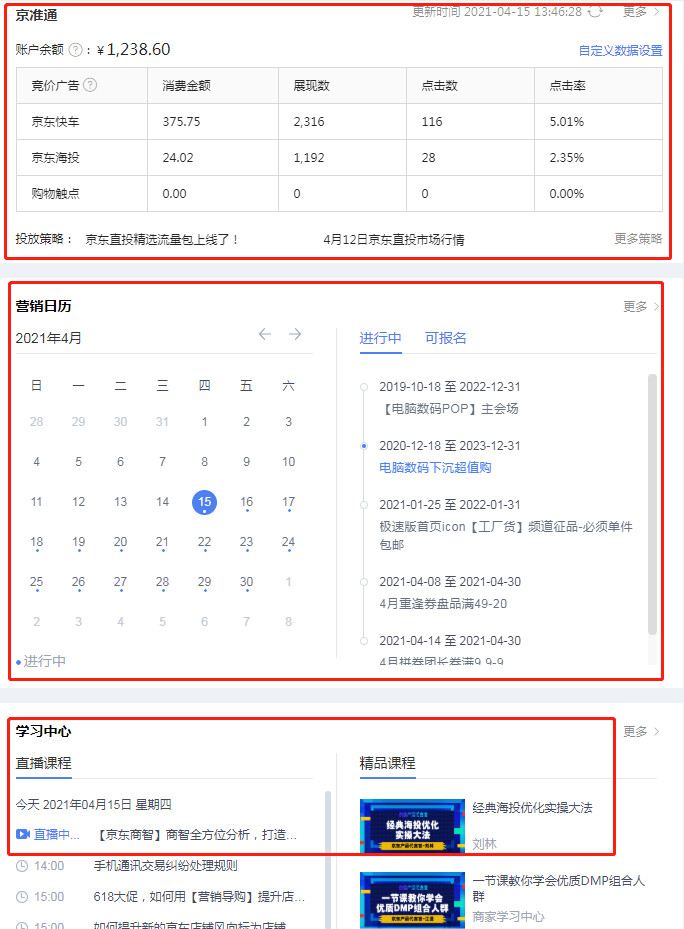Click the 京东海投 row label
Viewport: 684px width, 929px height.
pos(55,158)
